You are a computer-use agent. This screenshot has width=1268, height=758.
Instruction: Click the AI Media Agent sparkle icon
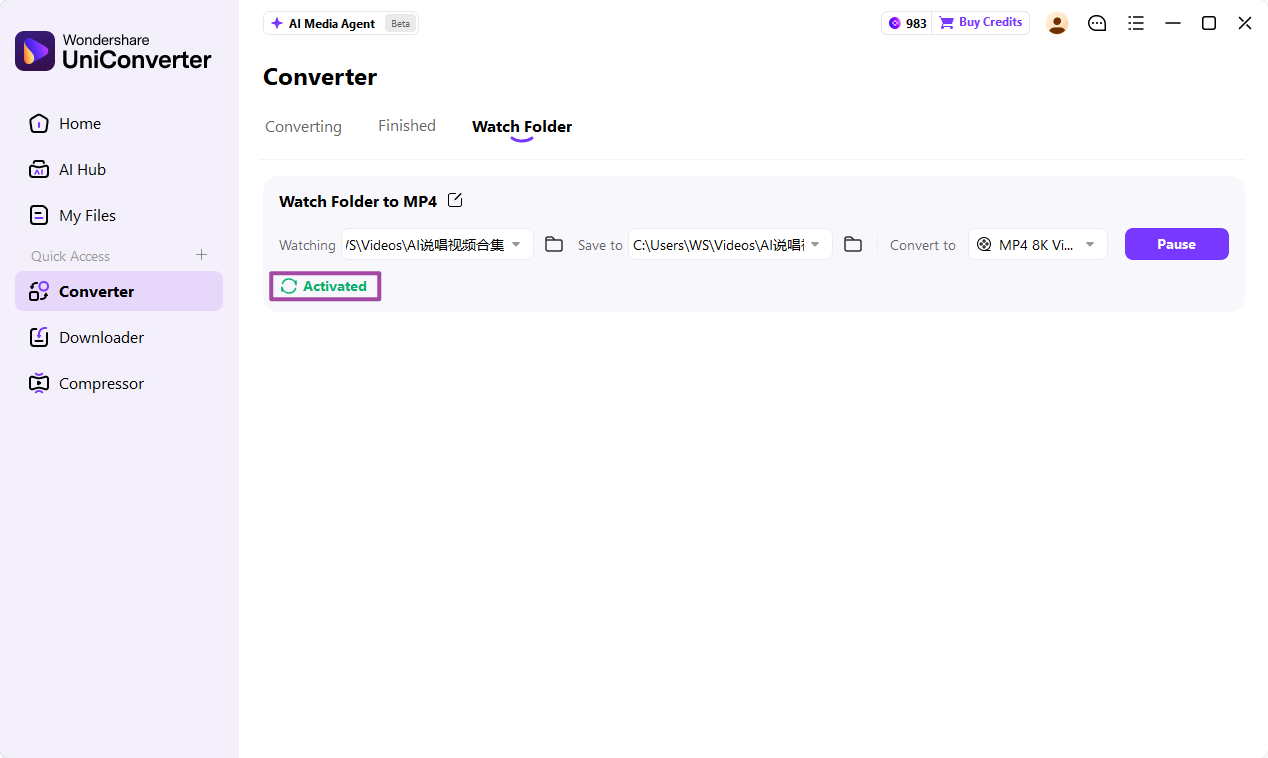click(x=277, y=23)
